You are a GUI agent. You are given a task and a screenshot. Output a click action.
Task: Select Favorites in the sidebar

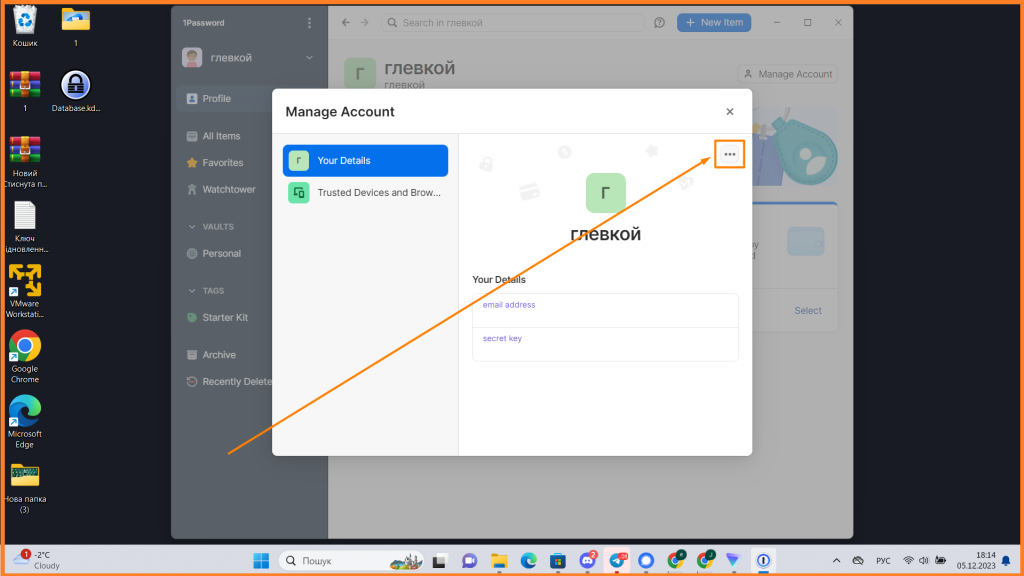(225, 162)
